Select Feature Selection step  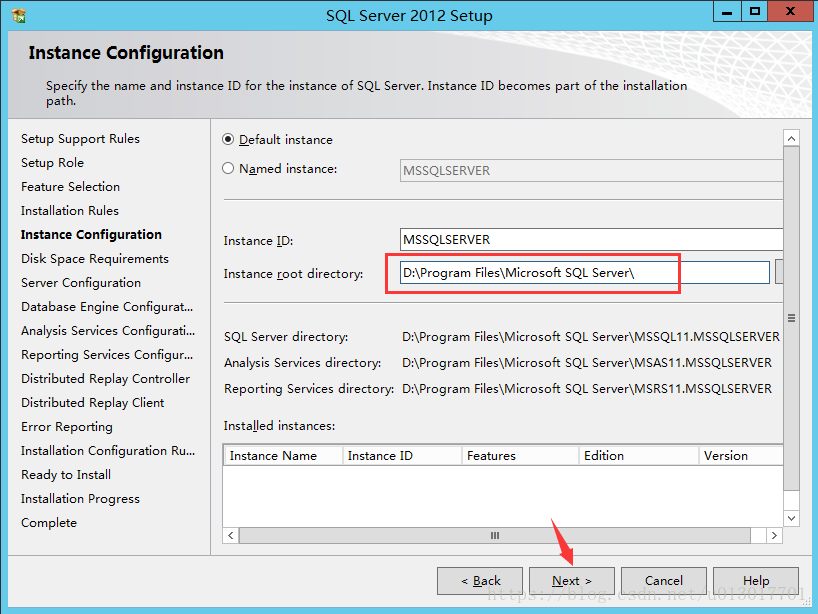tap(70, 187)
